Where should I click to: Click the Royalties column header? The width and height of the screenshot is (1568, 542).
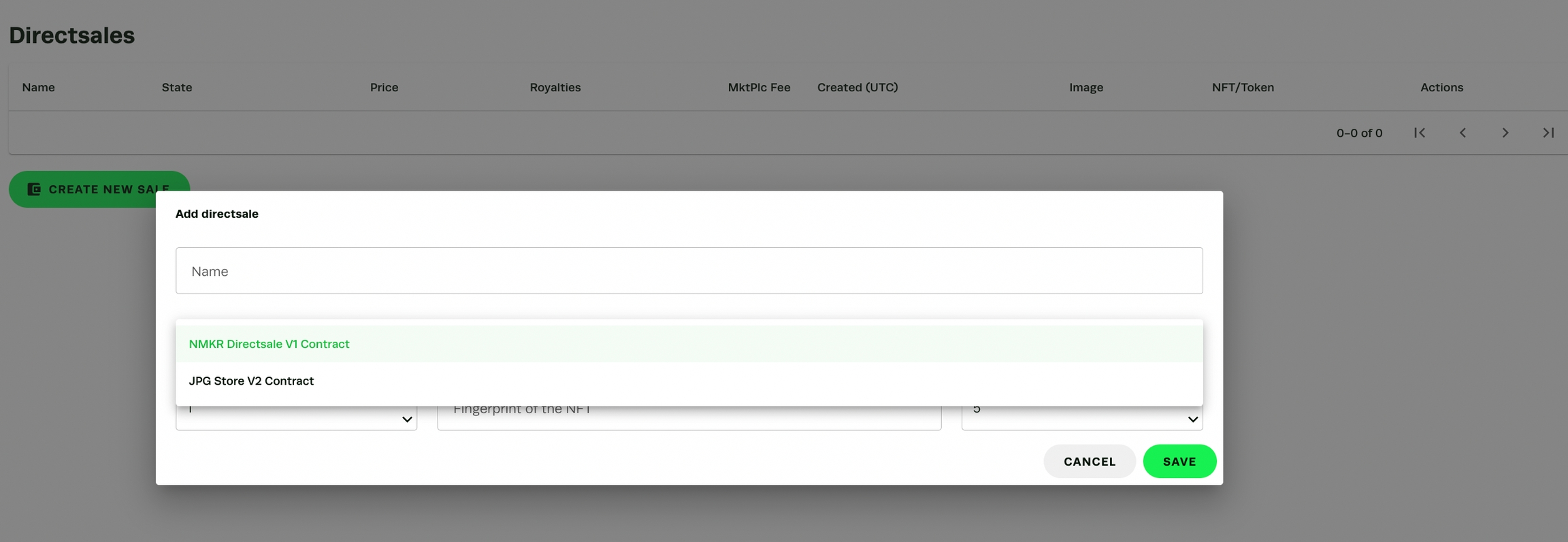555,87
